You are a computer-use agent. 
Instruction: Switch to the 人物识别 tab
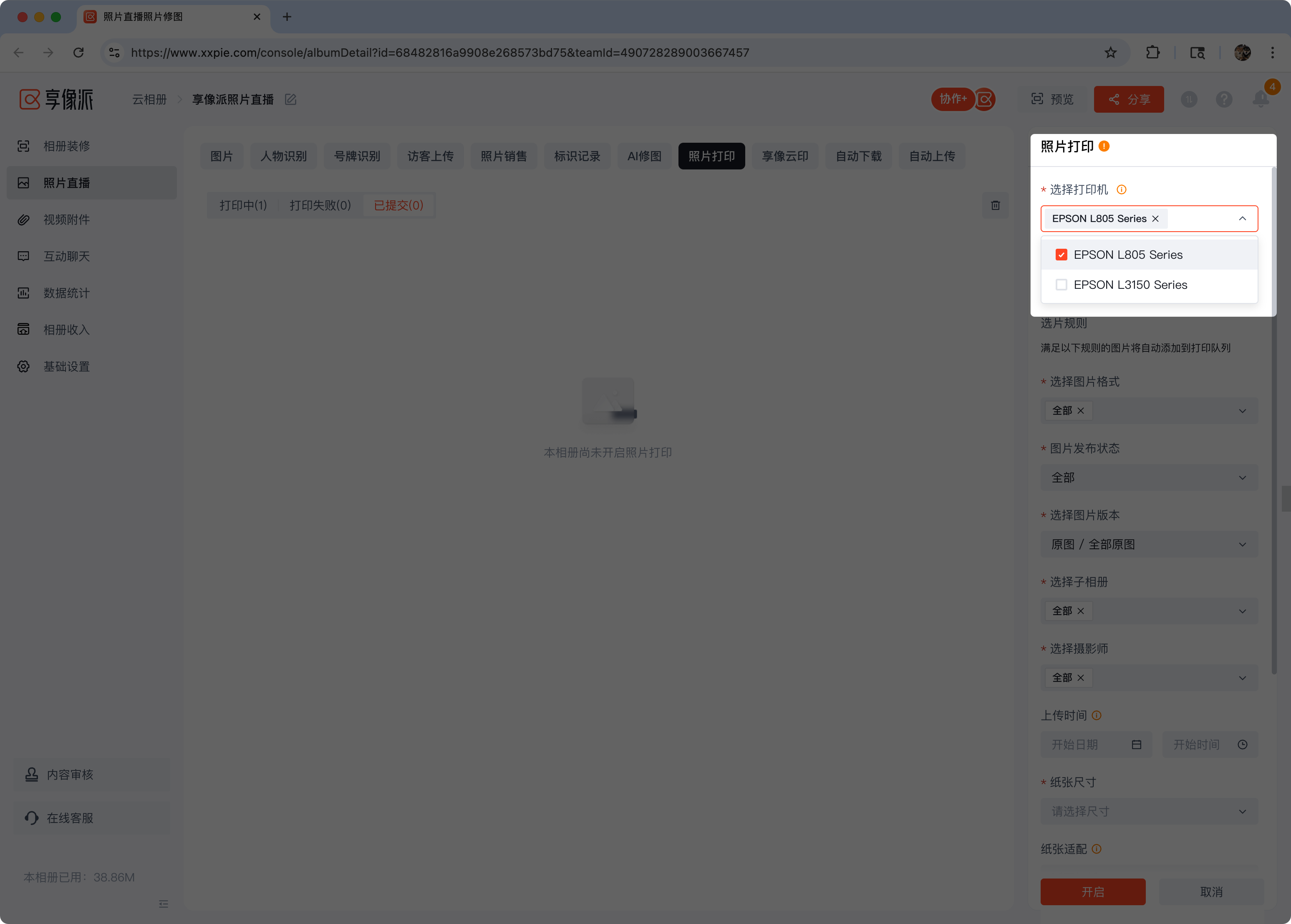pos(283,156)
